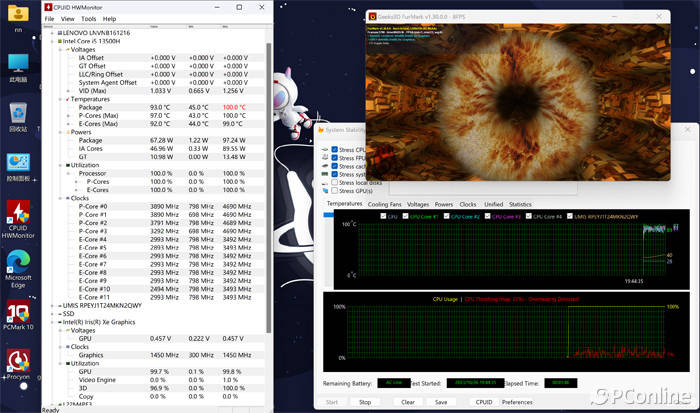The height and width of the screenshot is (413, 700).
Task: Toggle the CPU Core #4 graph checkbox
Action: point(529,216)
